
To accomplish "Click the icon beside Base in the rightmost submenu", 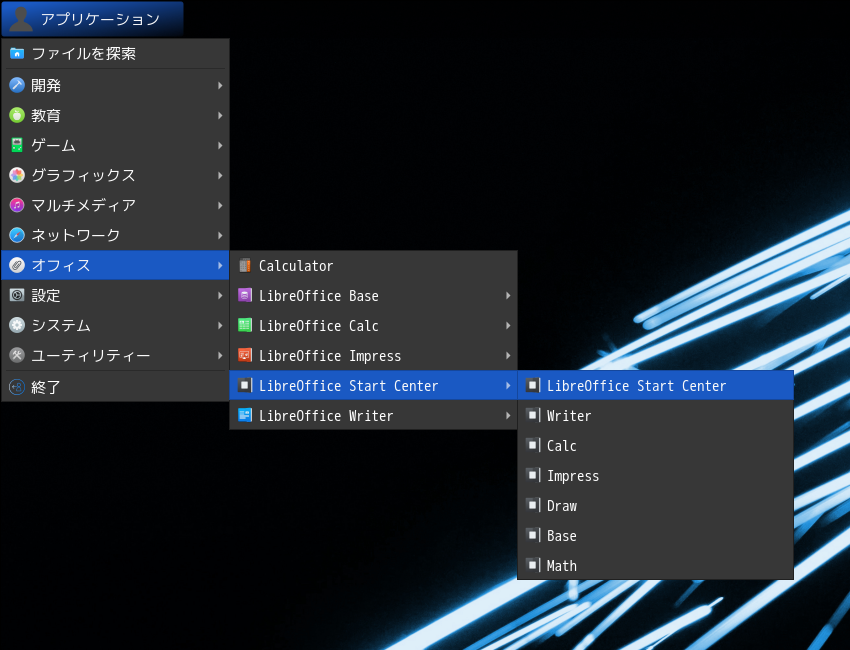I will click(x=533, y=535).
